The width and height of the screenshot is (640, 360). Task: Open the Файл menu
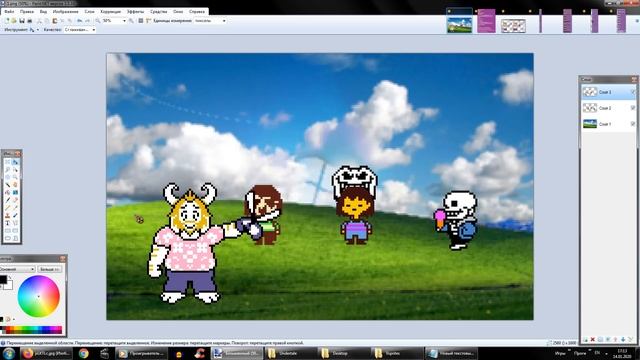[x=9, y=12]
